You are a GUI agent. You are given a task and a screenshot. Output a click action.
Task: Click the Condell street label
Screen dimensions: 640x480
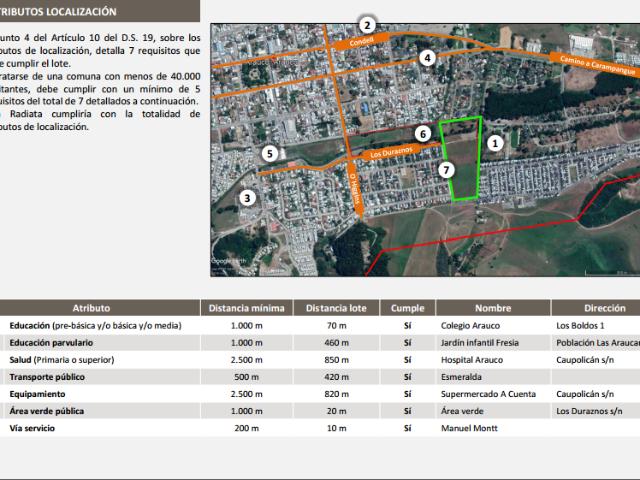tap(361, 43)
